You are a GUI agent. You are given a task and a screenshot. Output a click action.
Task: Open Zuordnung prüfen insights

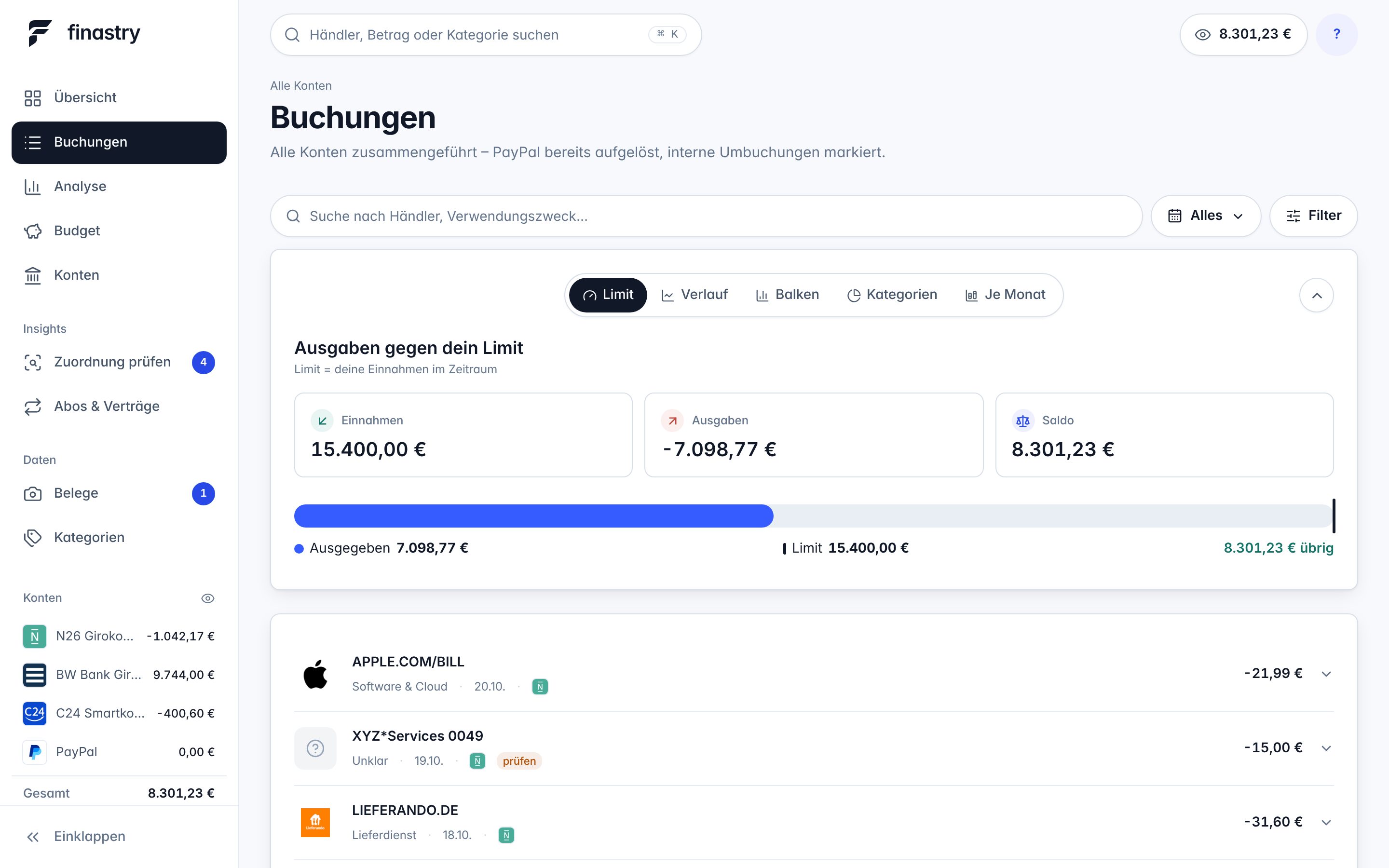tap(119, 362)
